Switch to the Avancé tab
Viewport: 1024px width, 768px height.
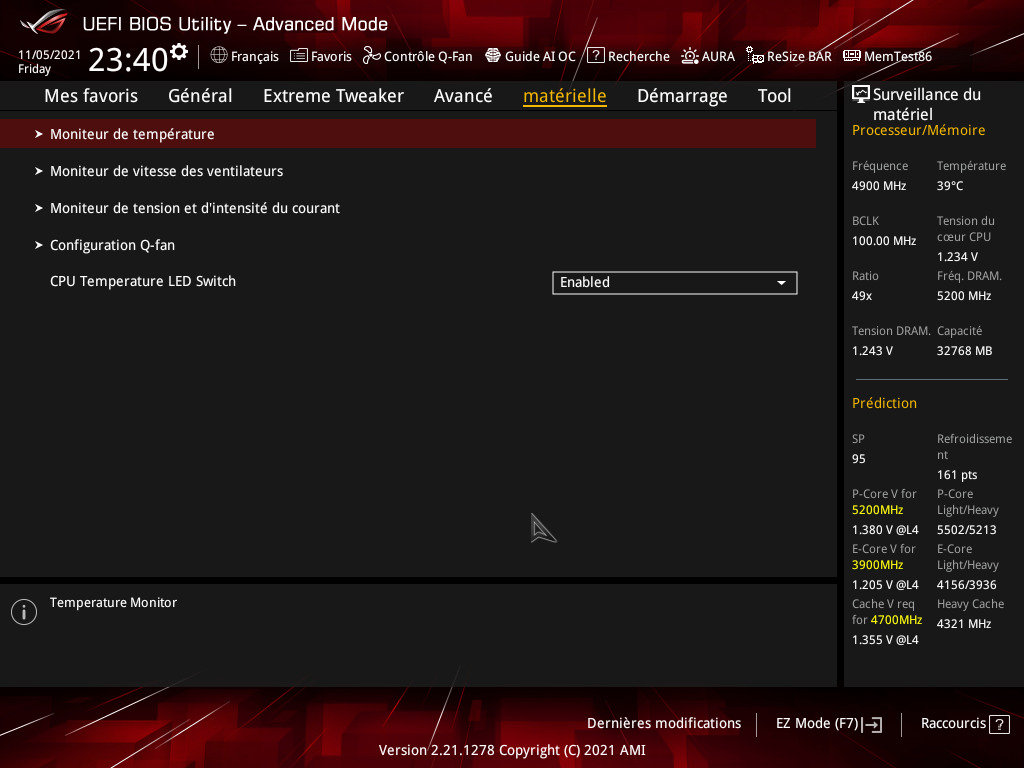(463, 96)
